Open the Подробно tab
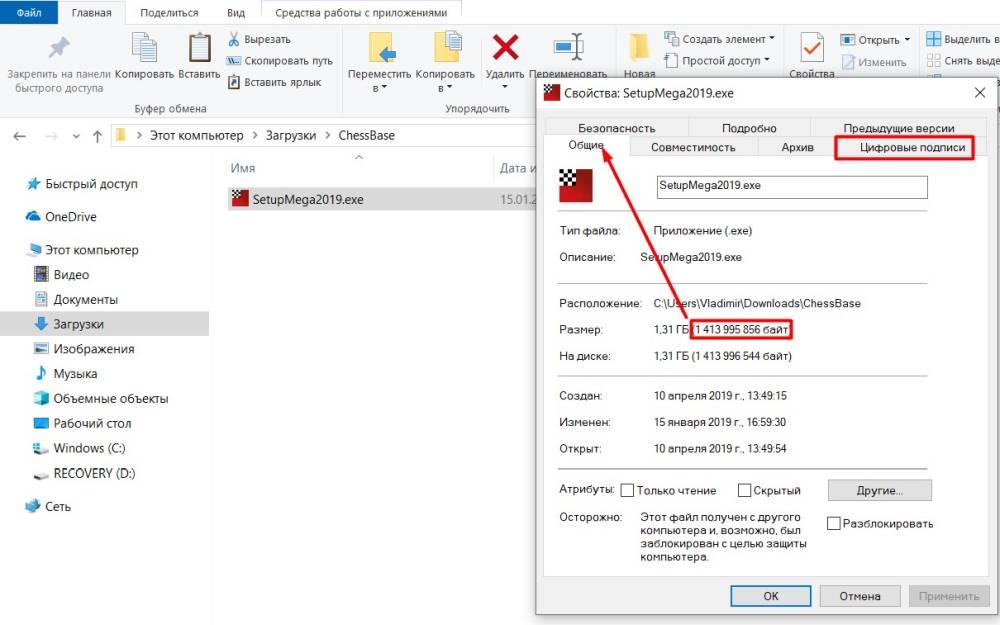This screenshot has width=1000, height=625. [749, 128]
